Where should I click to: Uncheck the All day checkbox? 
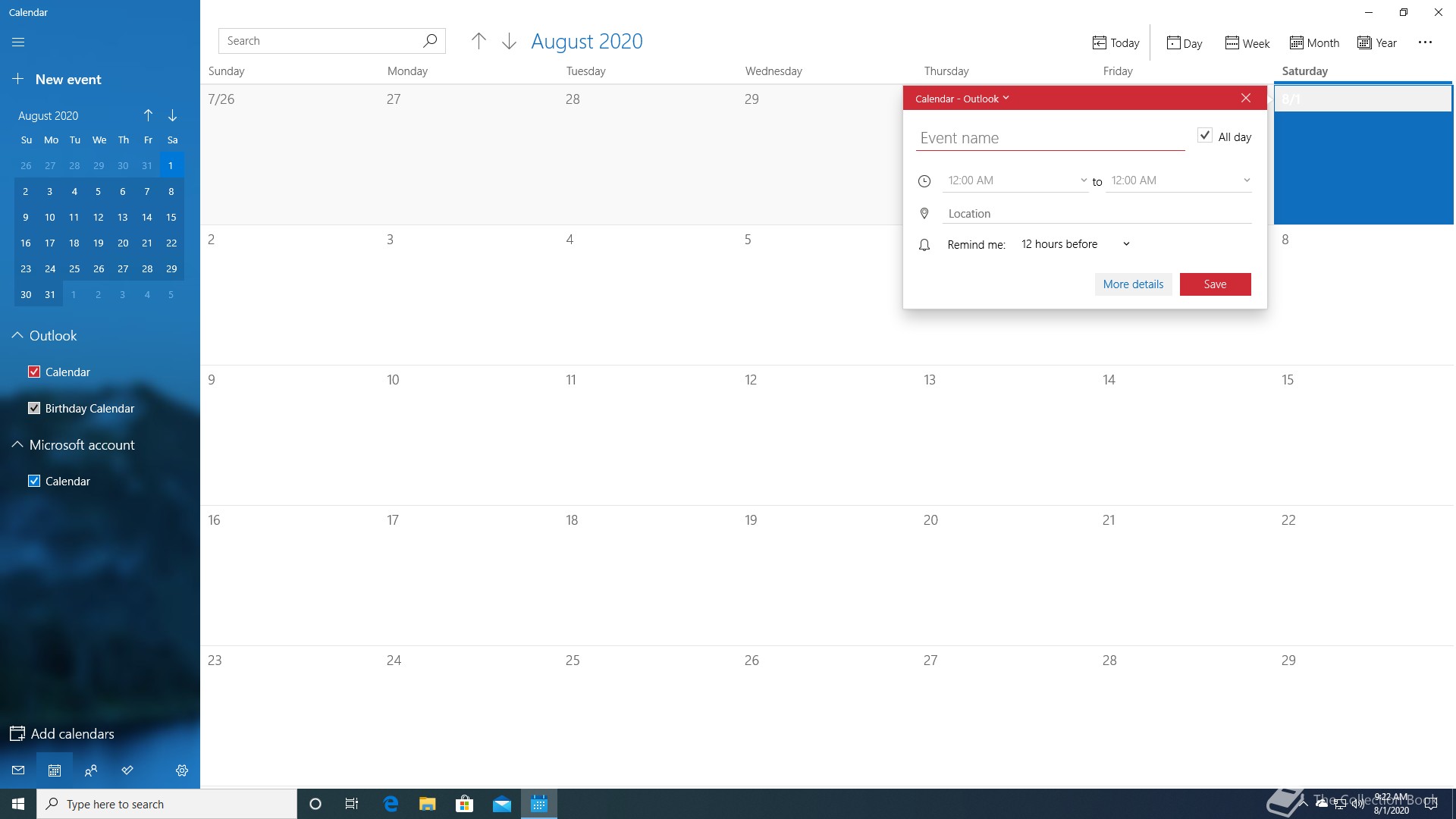(1204, 136)
